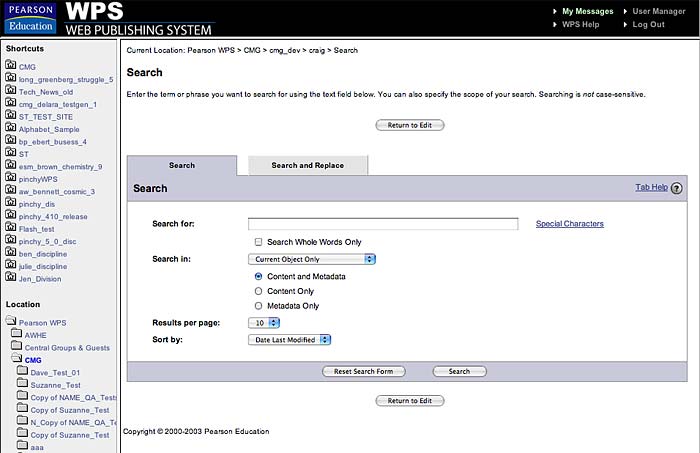Open the N_Copy of NAME_QA_Te folder link
The width and height of the screenshot is (700, 453).
[x=73, y=423]
